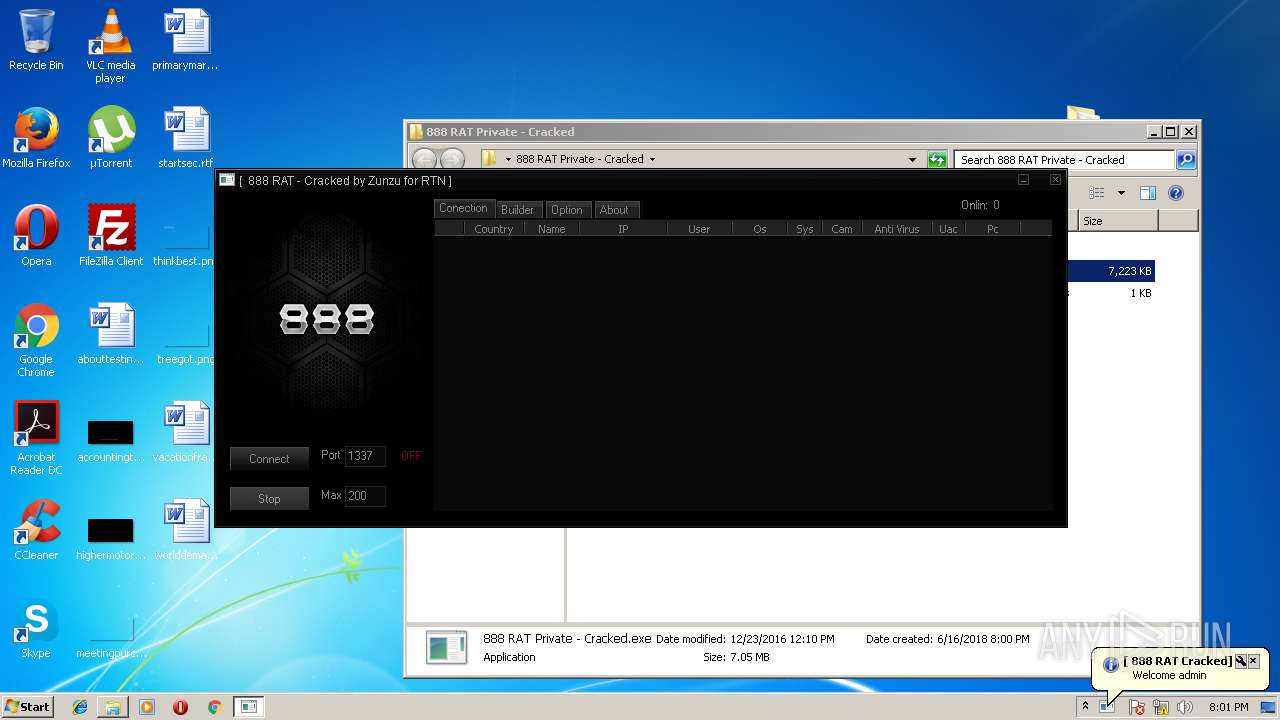This screenshot has width=1280, height=720.
Task: Click Show desktop button at taskbar end
Action: [1268, 707]
